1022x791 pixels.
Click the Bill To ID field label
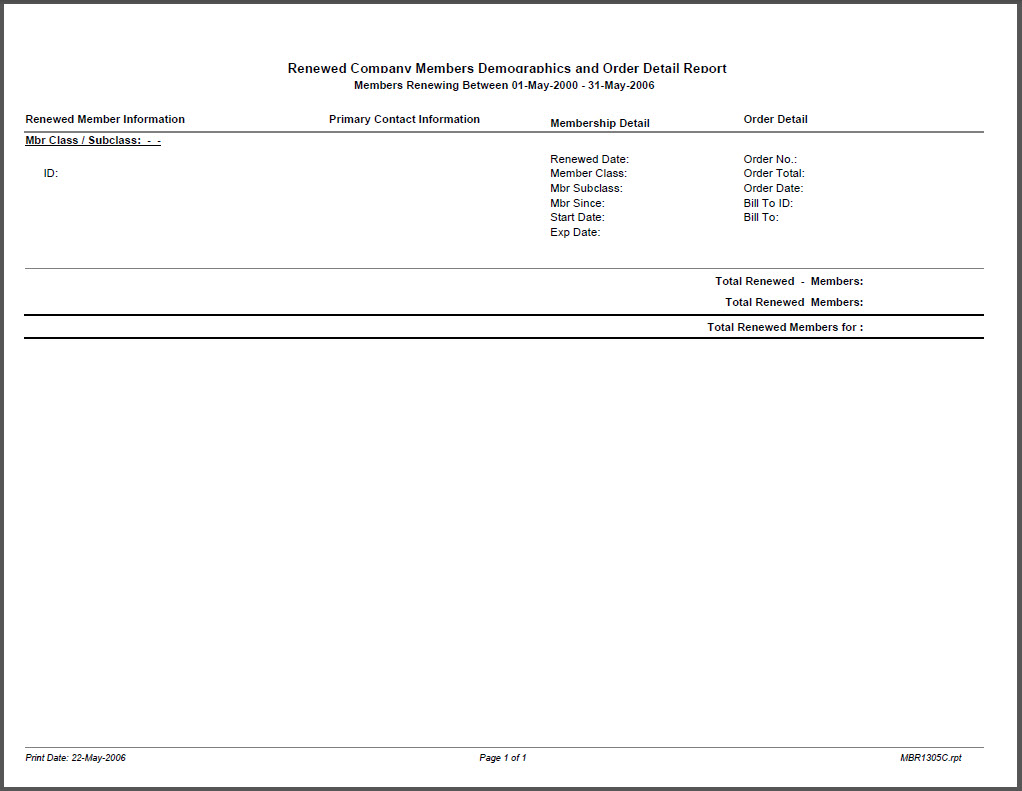coord(768,203)
